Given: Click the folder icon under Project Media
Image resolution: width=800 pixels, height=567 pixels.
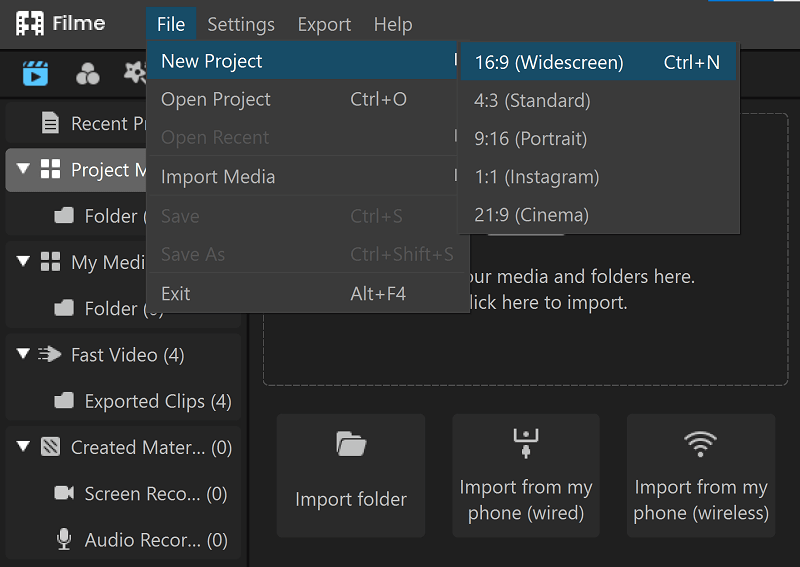Looking at the screenshot, I should (64, 215).
